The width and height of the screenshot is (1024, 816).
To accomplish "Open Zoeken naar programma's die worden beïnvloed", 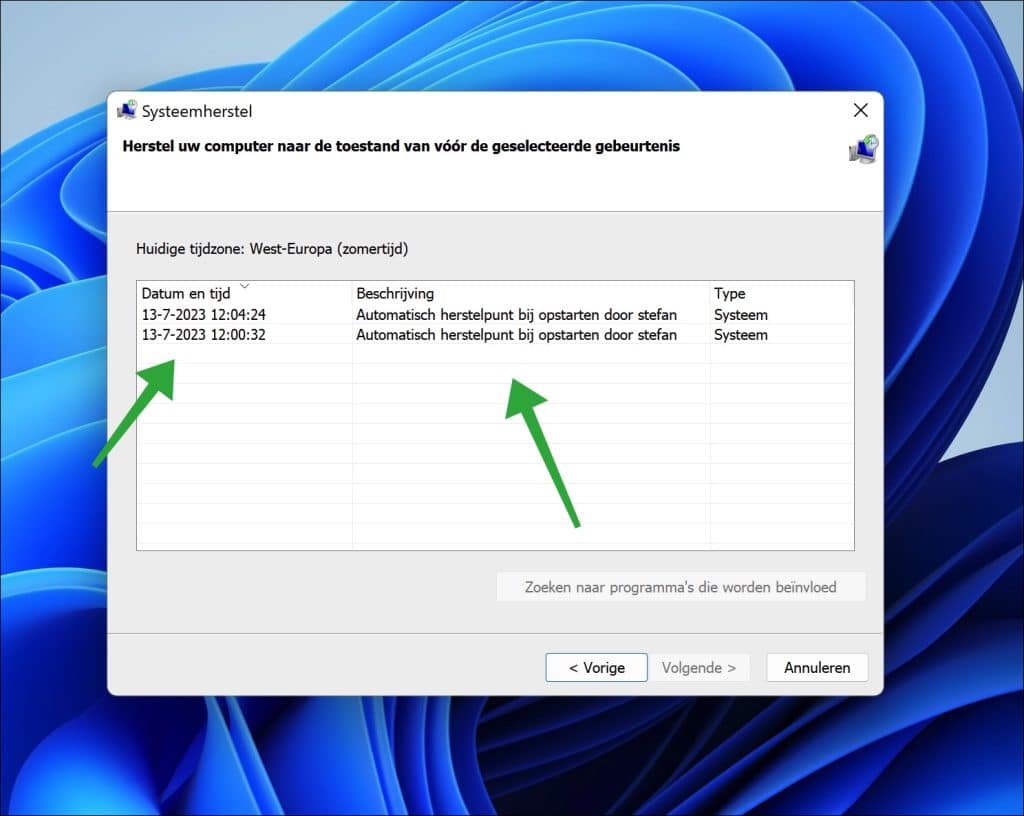I will tap(681, 587).
